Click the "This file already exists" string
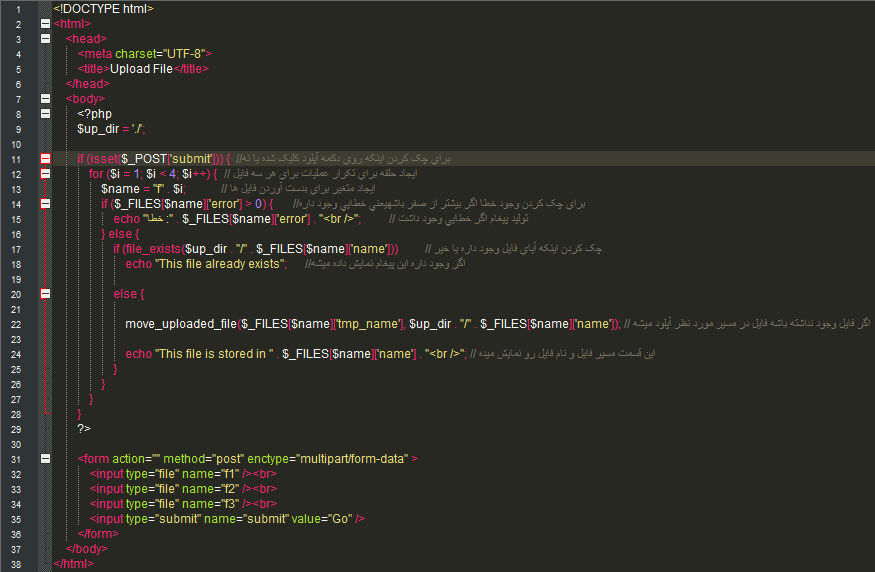This screenshot has height=572, width=875. [222, 264]
